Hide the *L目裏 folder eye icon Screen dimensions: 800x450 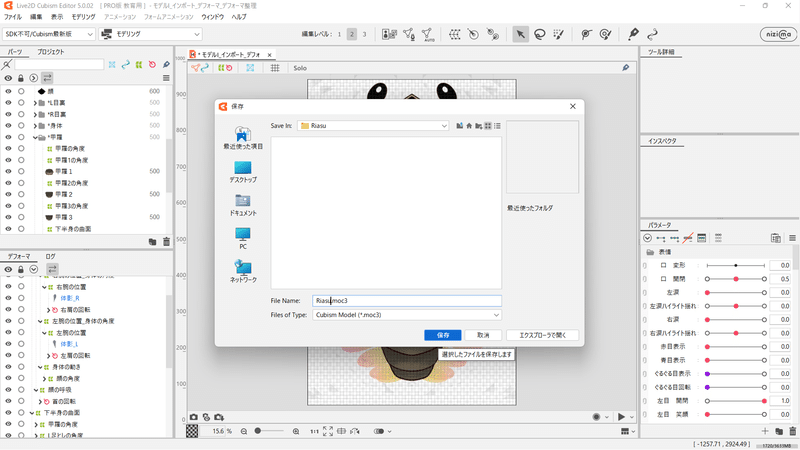[x=8, y=103]
